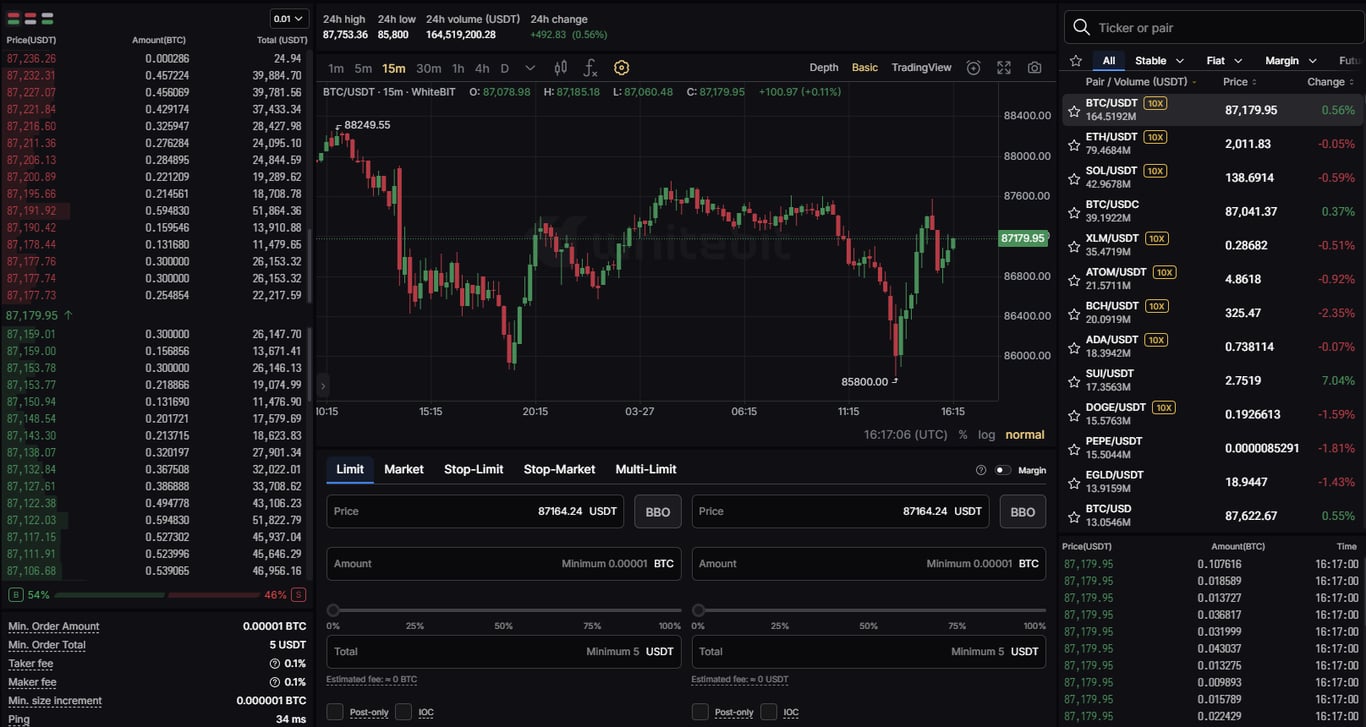Click the auto-scroll target icon on chart toolbar
Viewport: 1366px width, 727px height.
click(974, 67)
